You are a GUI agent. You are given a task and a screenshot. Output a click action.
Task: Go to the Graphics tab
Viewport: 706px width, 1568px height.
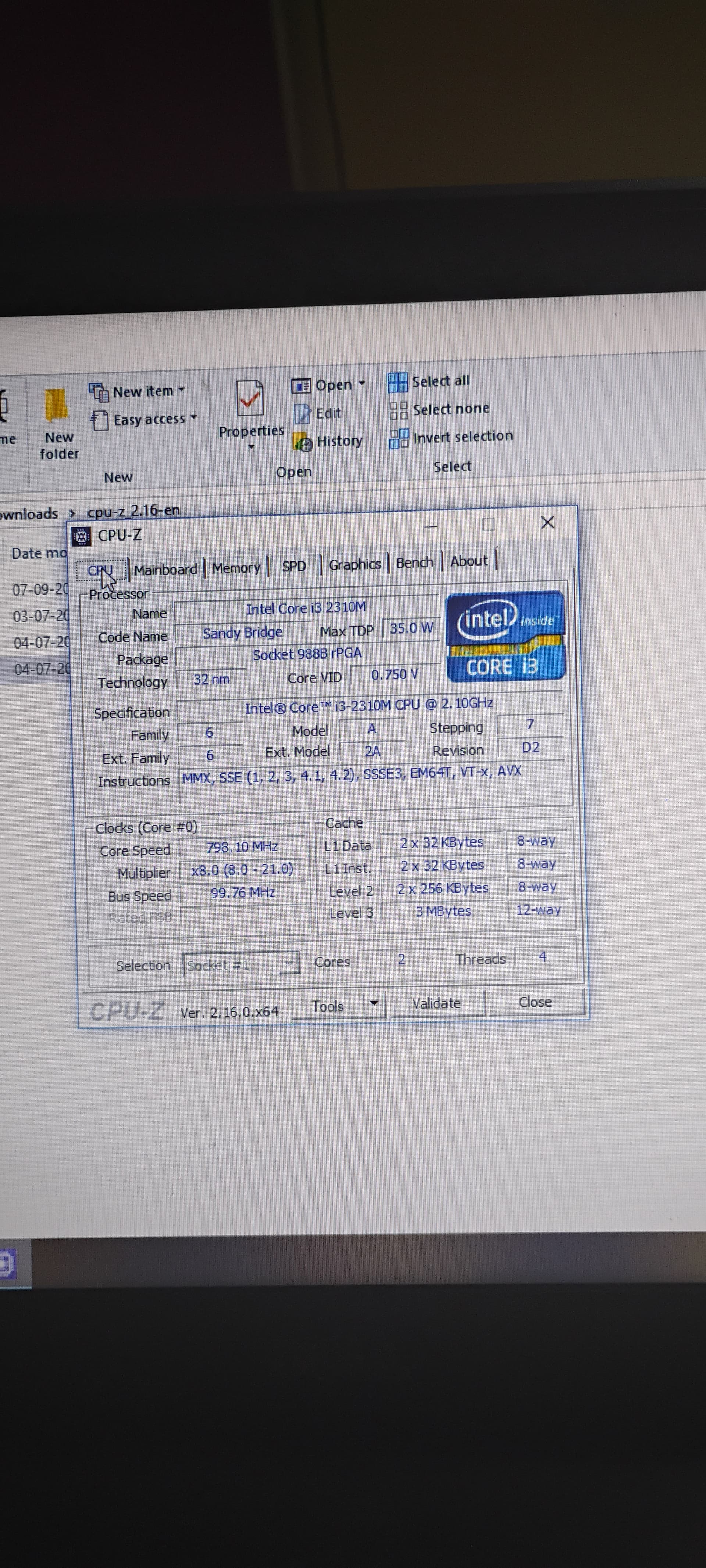click(354, 564)
